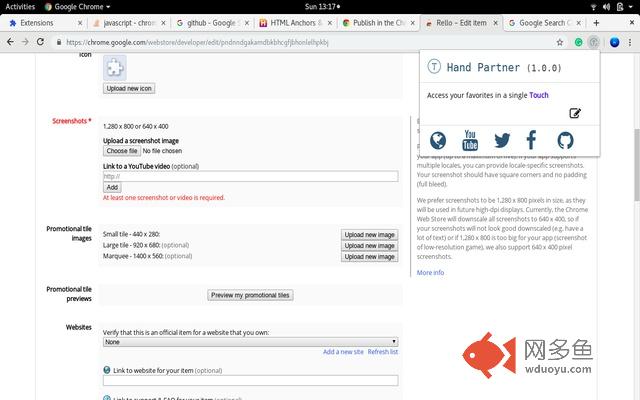Click the Hand Partner T logo icon
Viewport: 640px width, 400px height.
[x=434, y=66]
